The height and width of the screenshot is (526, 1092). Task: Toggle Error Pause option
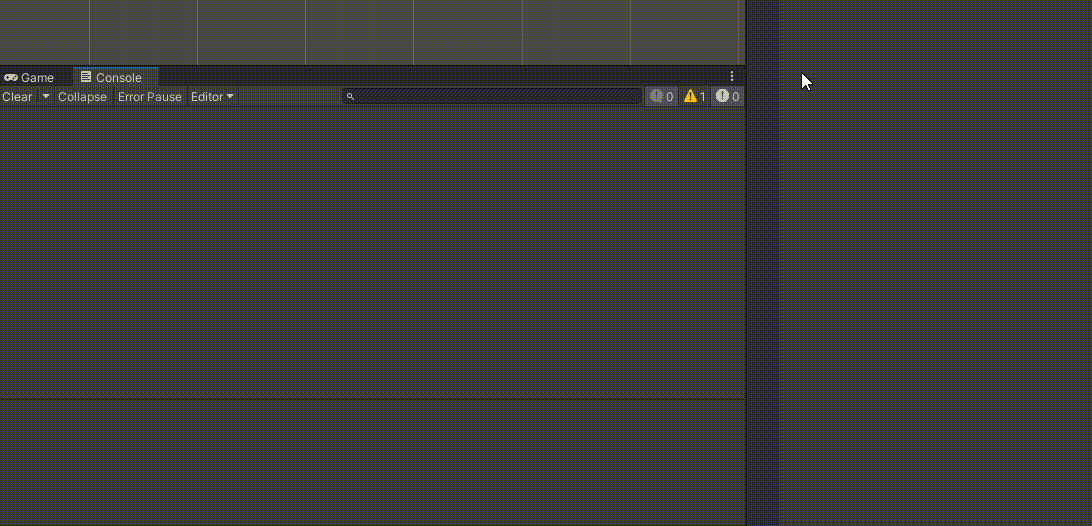(150, 97)
